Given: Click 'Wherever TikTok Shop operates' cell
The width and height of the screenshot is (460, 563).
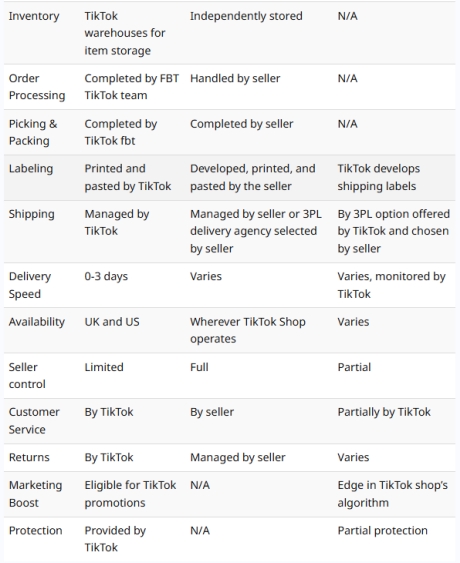Looking at the screenshot, I should tap(248, 330).
